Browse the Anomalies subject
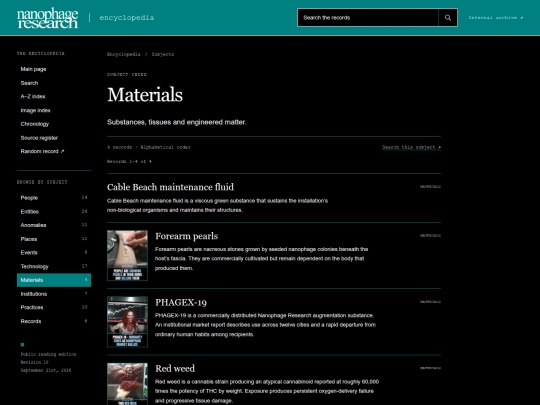Image resolution: width=540 pixels, height=405 pixels. click(54, 225)
